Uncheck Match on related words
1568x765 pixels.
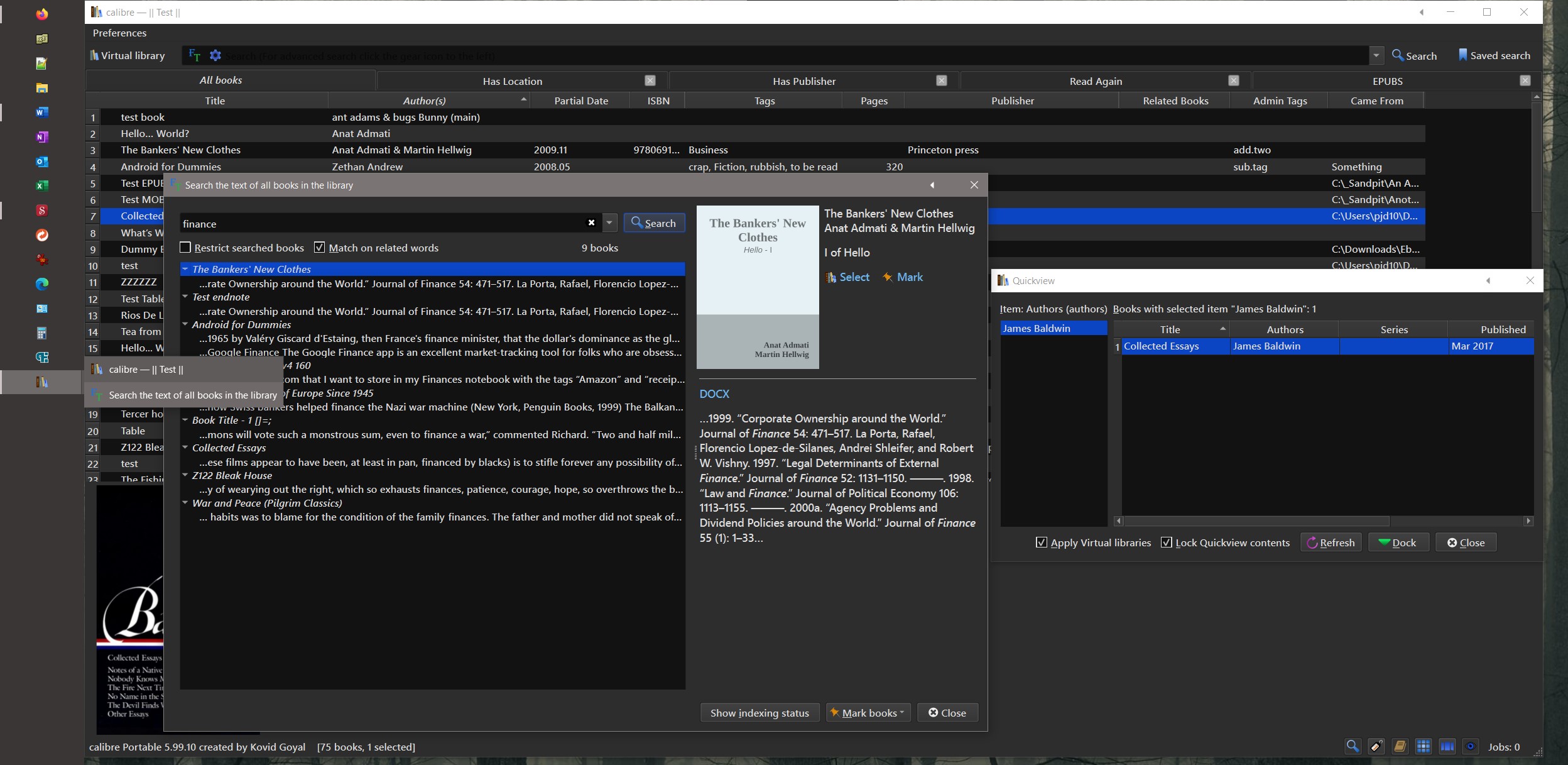tap(320, 248)
